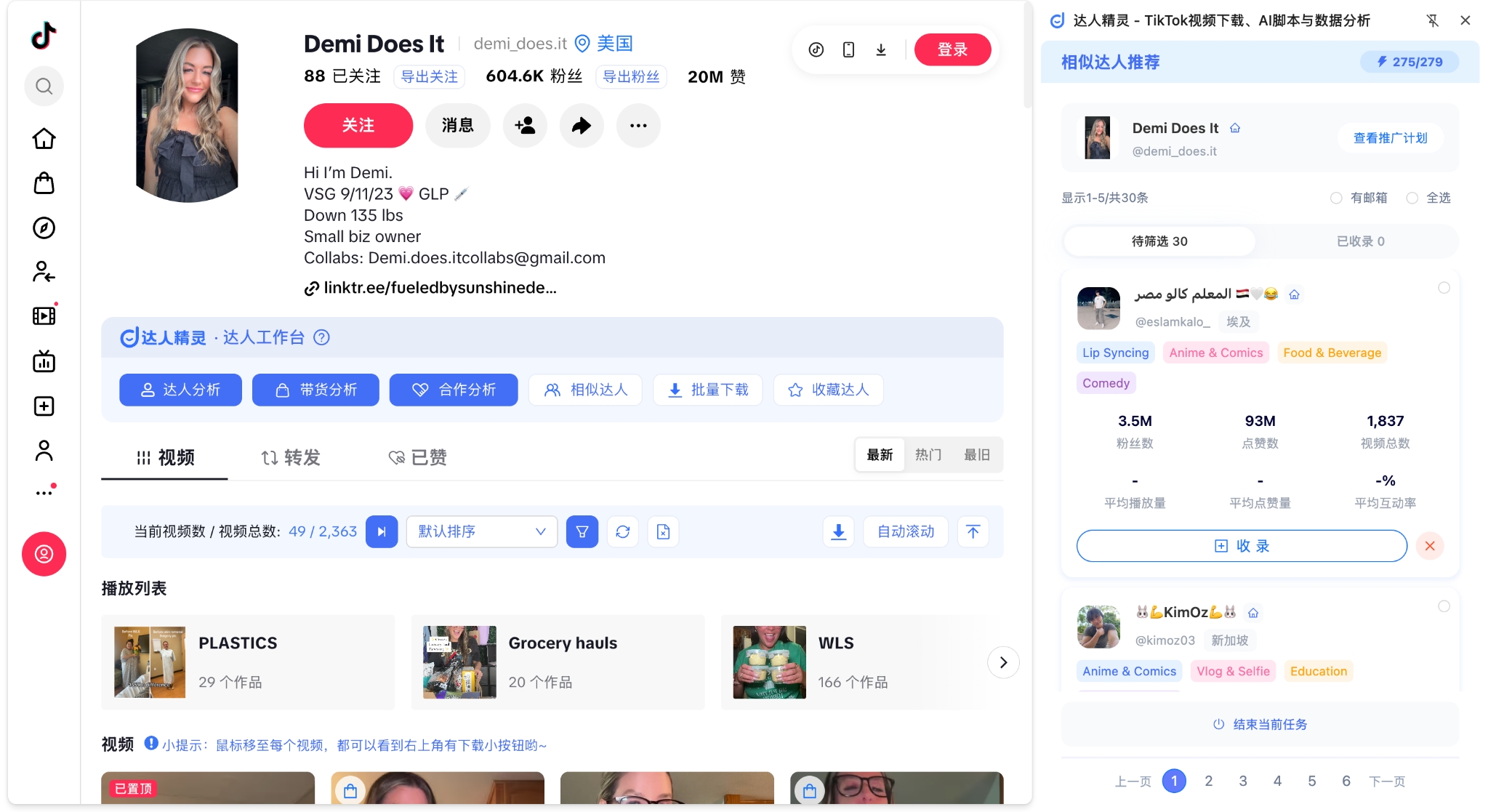Open Following icon in sidebar
The height and width of the screenshot is (812, 1488).
[44, 272]
